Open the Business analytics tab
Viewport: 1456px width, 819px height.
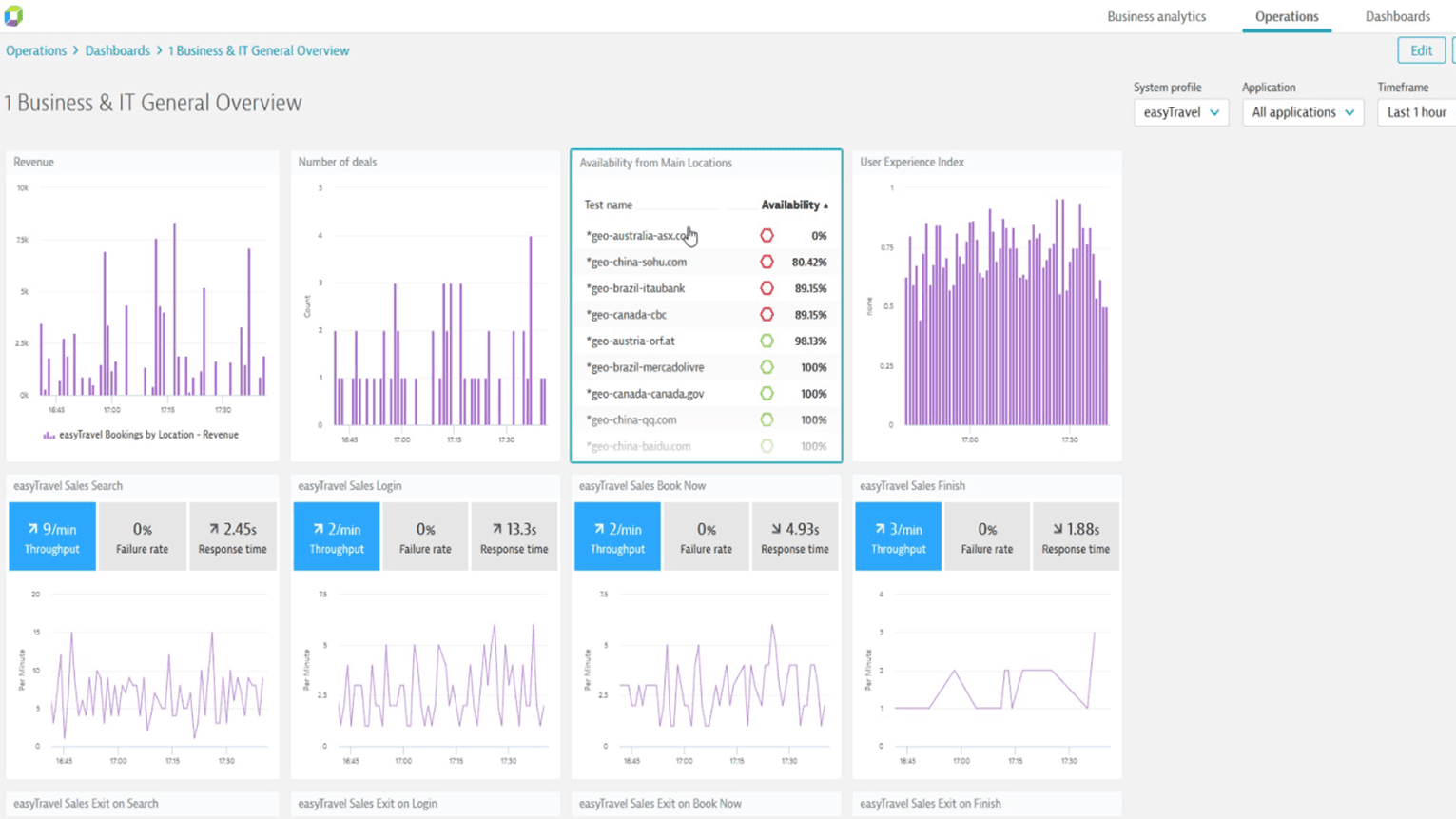pos(1156,16)
